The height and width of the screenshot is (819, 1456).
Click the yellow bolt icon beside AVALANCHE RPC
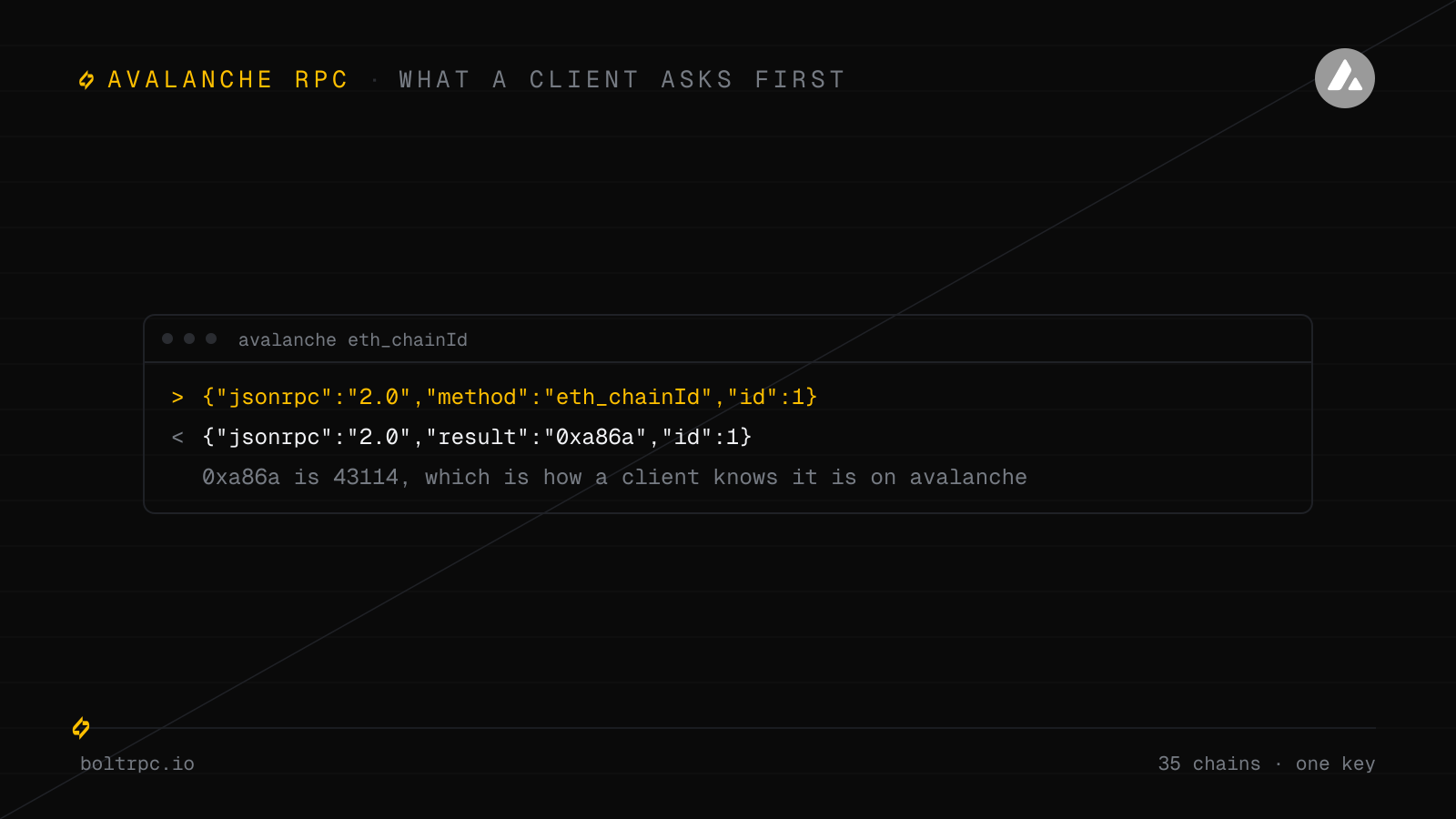click(x=86, y=80)
